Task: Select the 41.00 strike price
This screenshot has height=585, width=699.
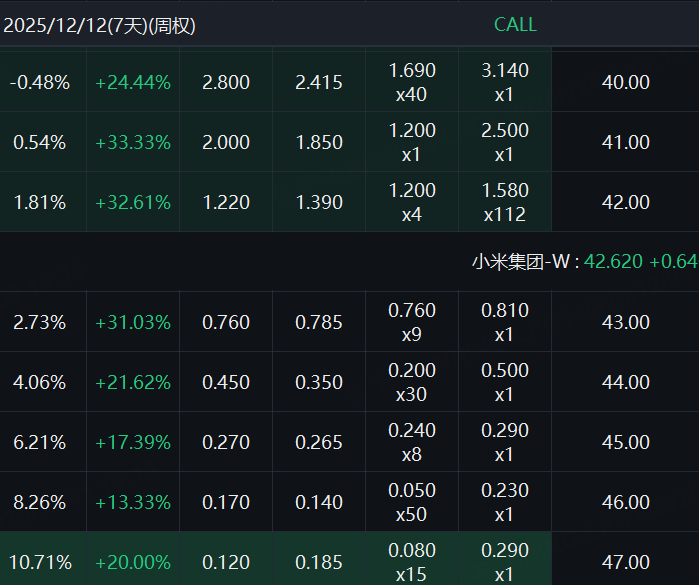Action: 626,142
